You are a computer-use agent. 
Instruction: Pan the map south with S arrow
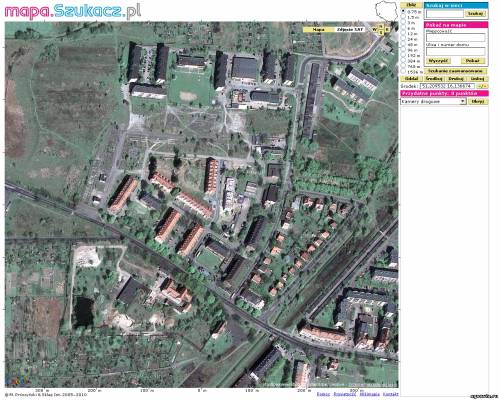click(x=381, y=32)
